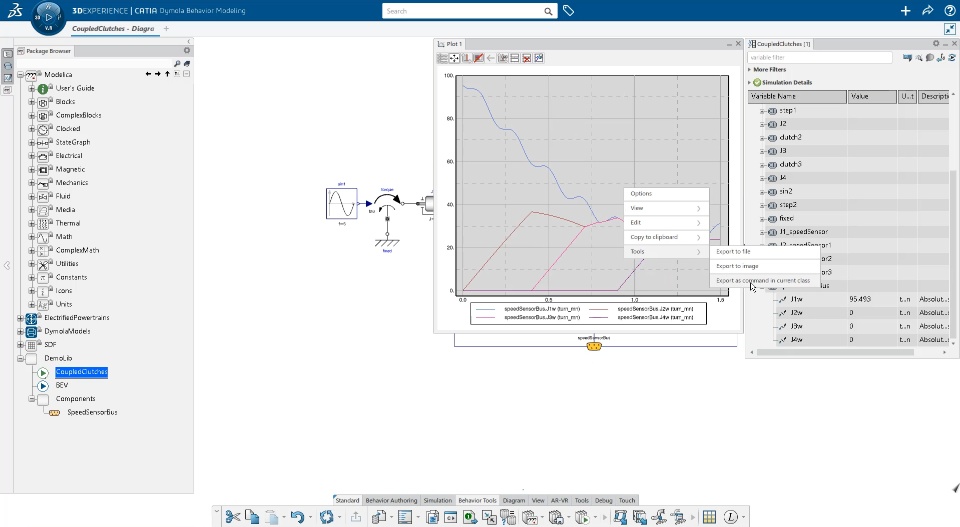
Task: Expand the Electrical package node
Action: [32, 155]
